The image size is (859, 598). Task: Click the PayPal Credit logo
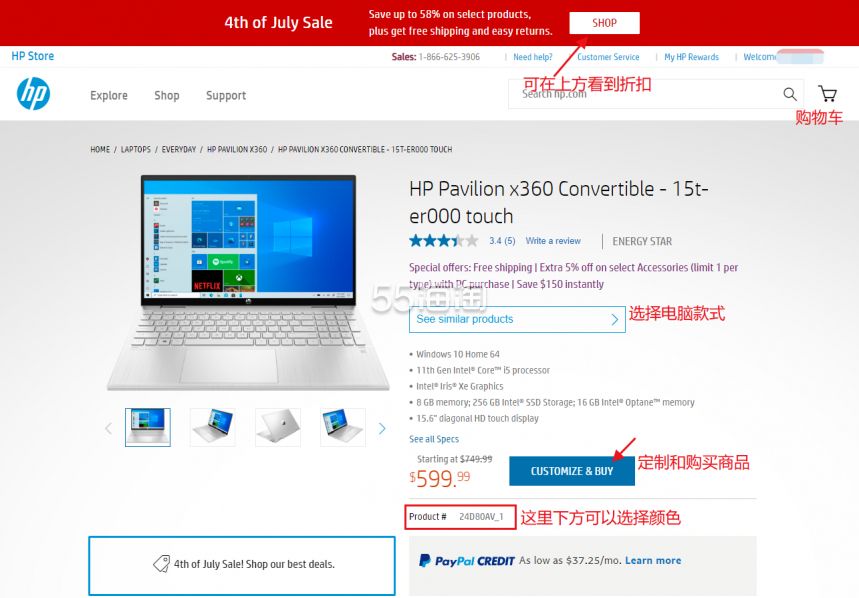[467, 561]
